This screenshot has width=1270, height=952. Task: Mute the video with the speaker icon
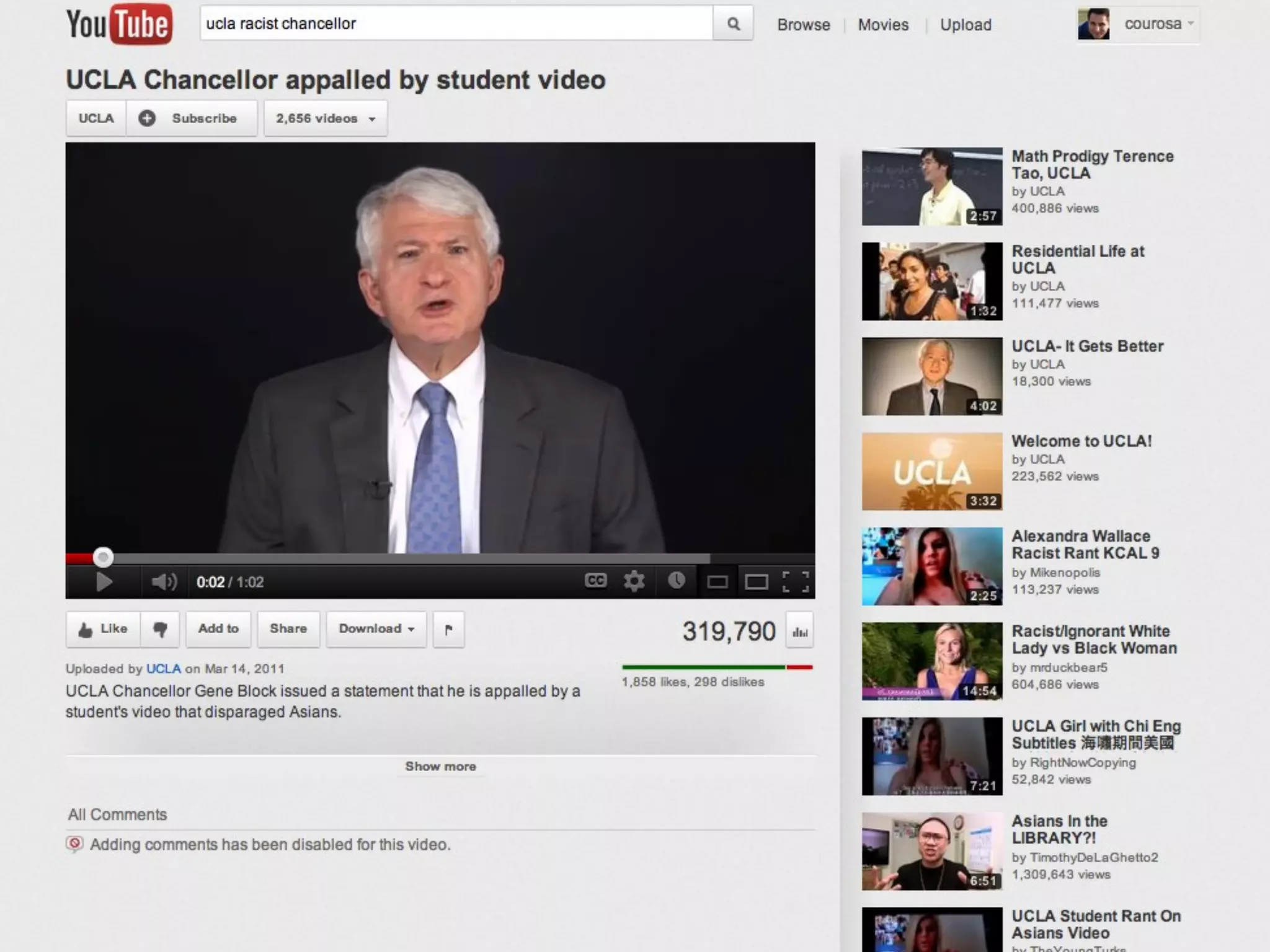(x=164, y=581)
